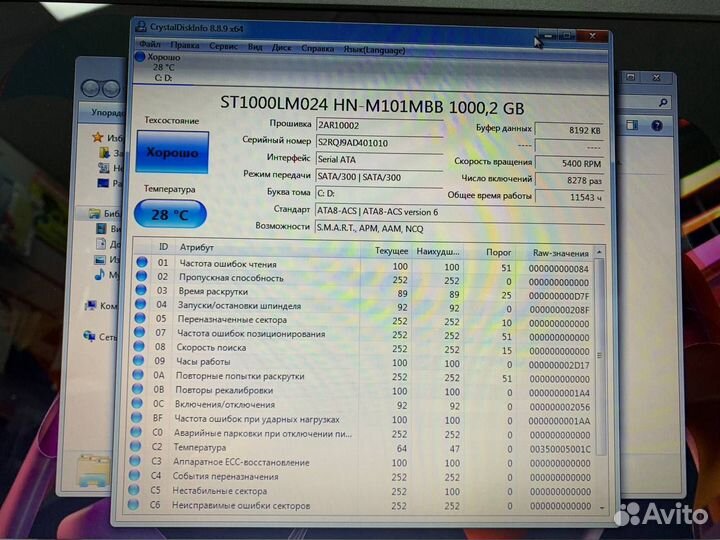Click the Explorer window preview pane icon
Image resolution: width=720 pixels, height=540 pixels.
click(x=632, y=124)
